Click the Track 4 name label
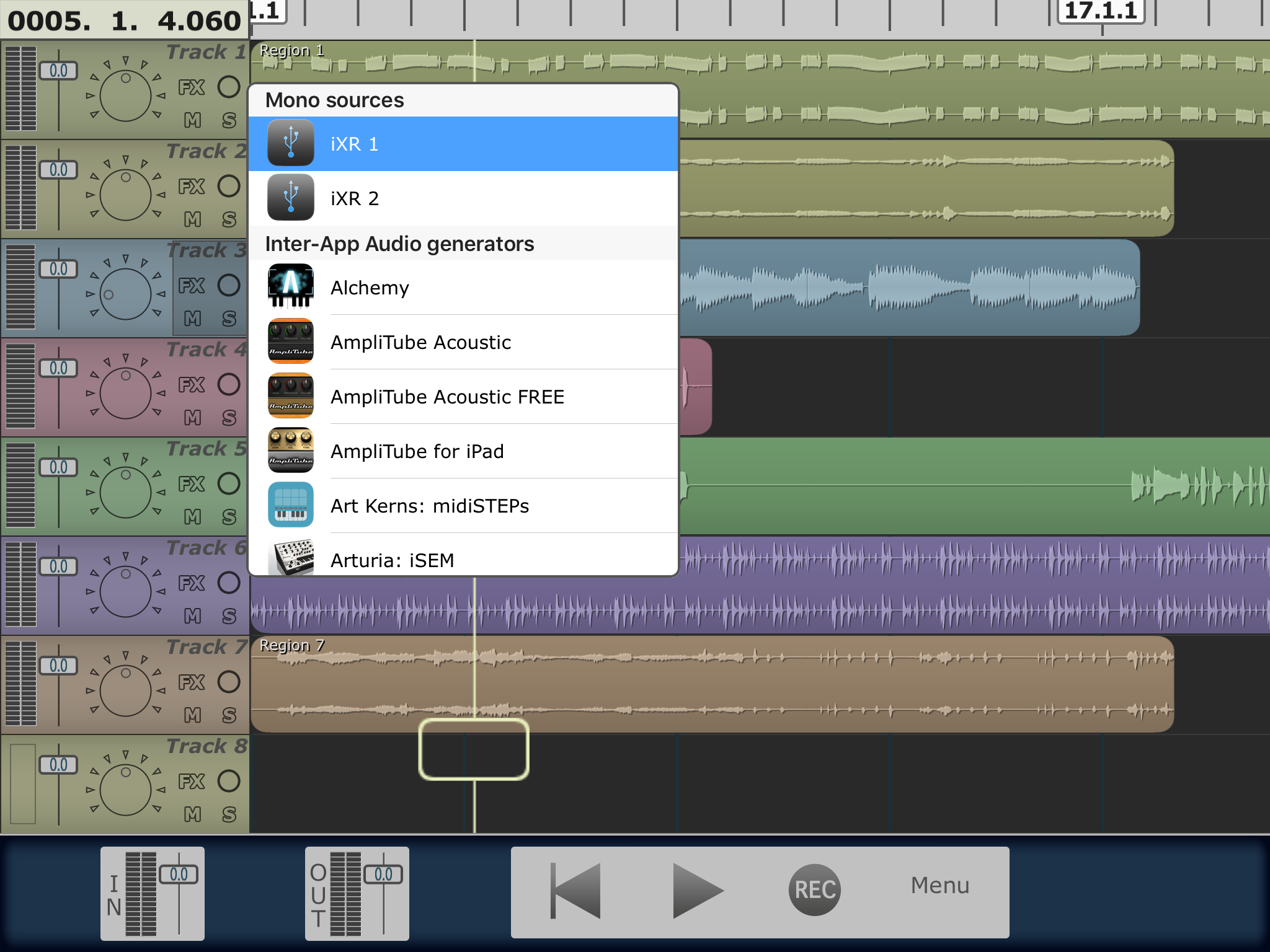The image size is (1270, 952). 206,350
